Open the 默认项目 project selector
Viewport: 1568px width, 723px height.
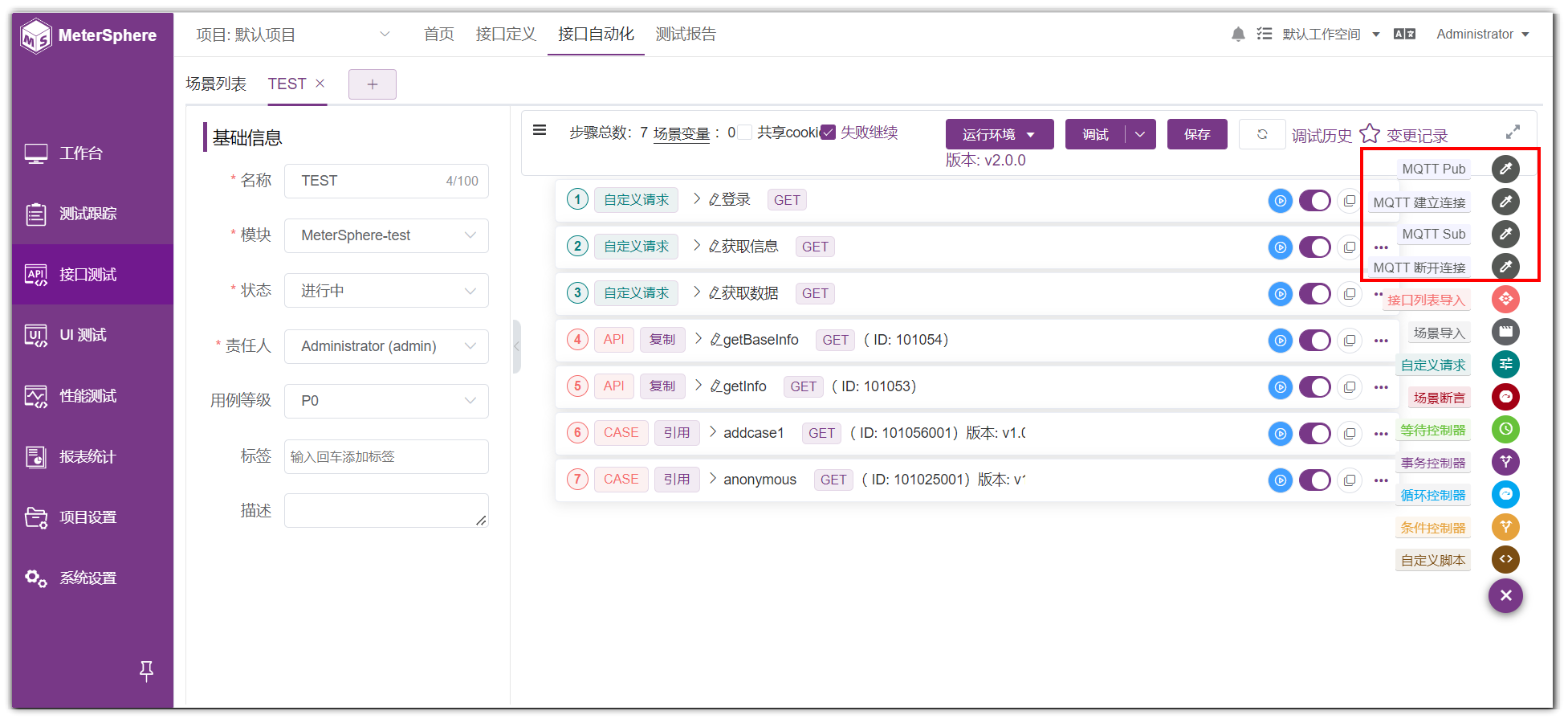(x=293, y=35)
